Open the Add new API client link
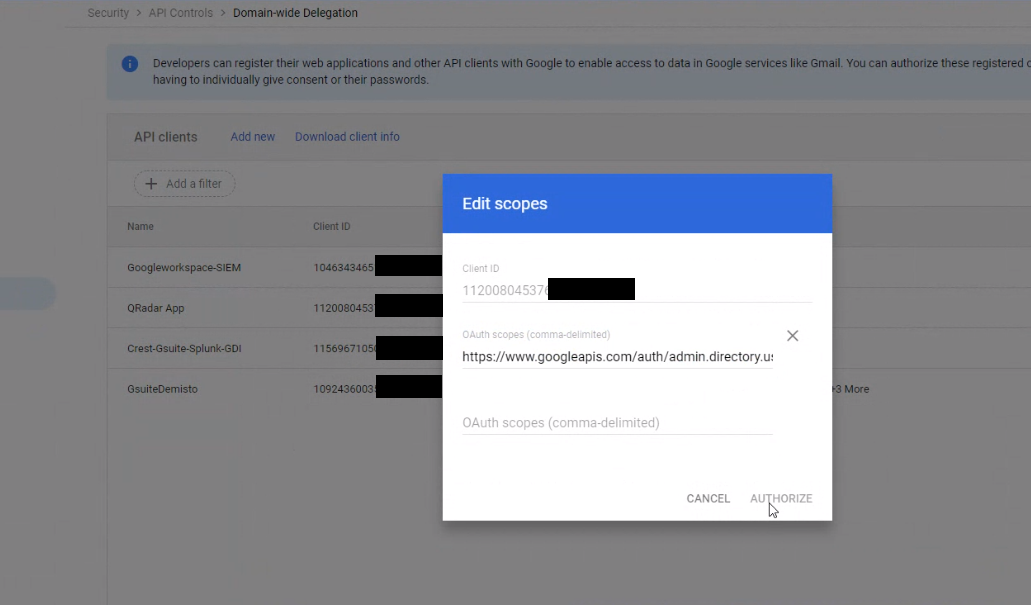Screen dimensions: 1031x605 pos(252,137)
